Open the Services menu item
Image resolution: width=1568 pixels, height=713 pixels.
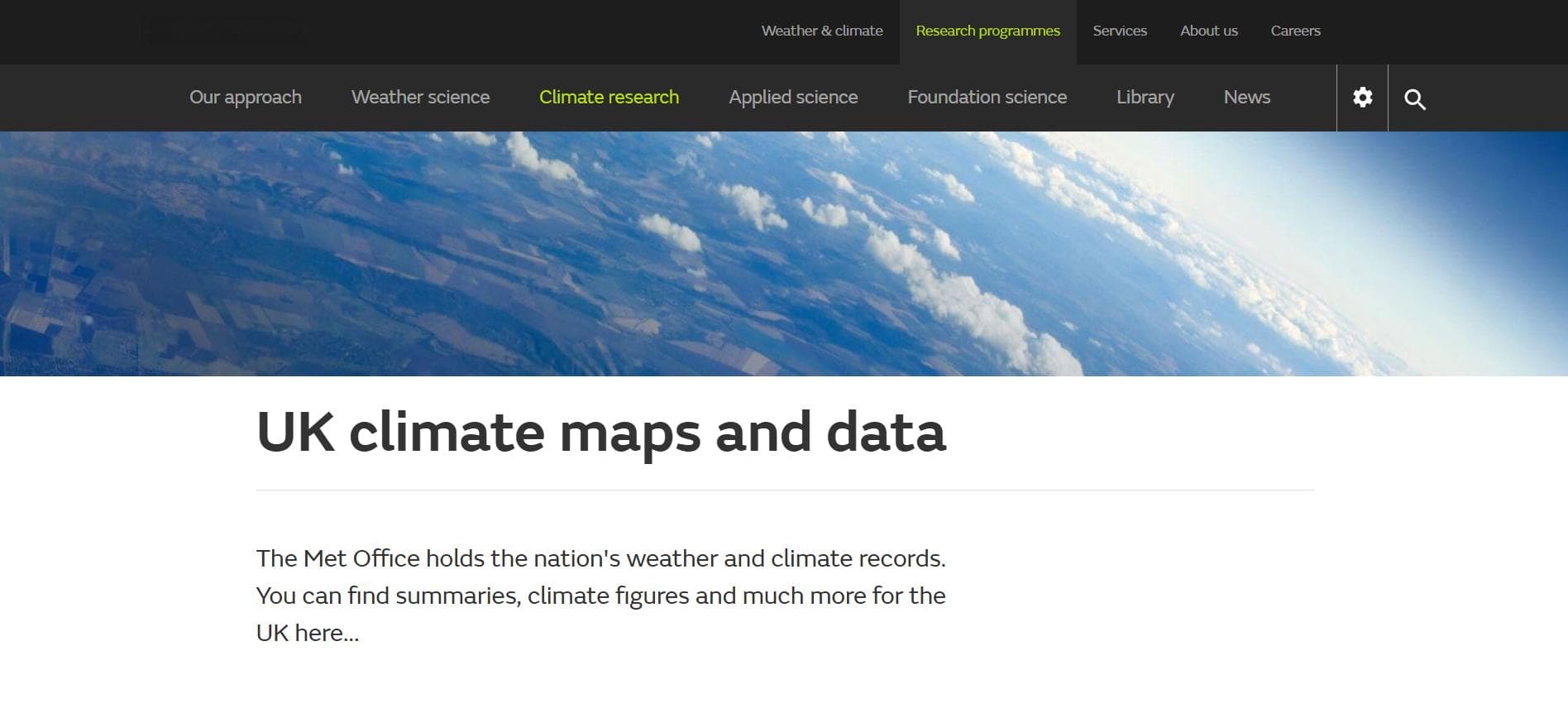click(1120, 31)
